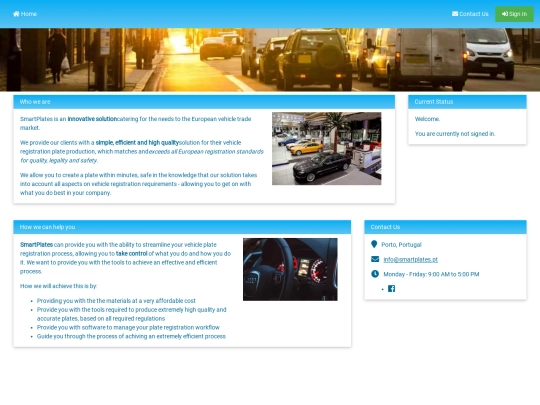Screen dimensions: 540x405
Task: Click the green Sign In button
Action: (x=514, y=14)
